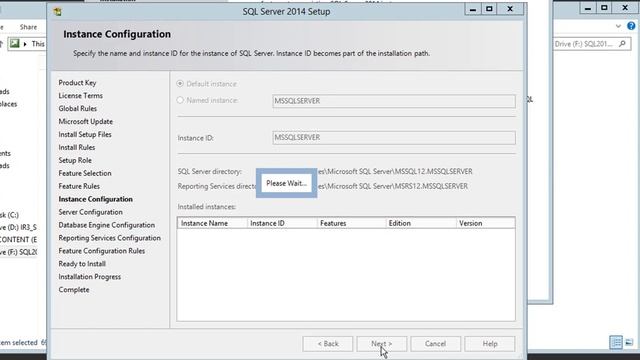Image resolution: width=640 pixels, height=360 pixels.
Task: Minimize the Explorer window behind
Action: click(x=587, y=8)
